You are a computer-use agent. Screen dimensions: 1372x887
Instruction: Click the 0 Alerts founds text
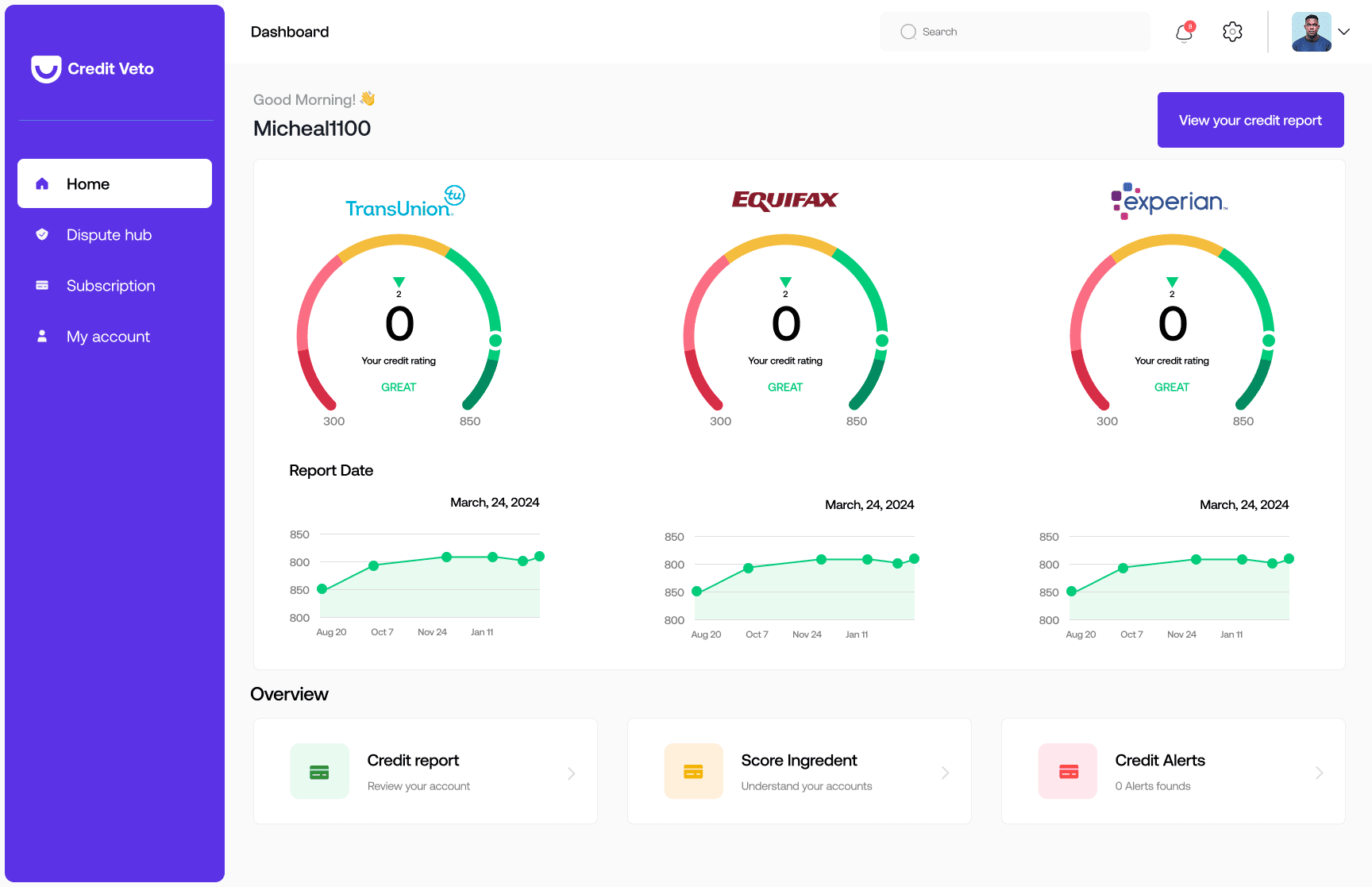[x=1153, y=786]
